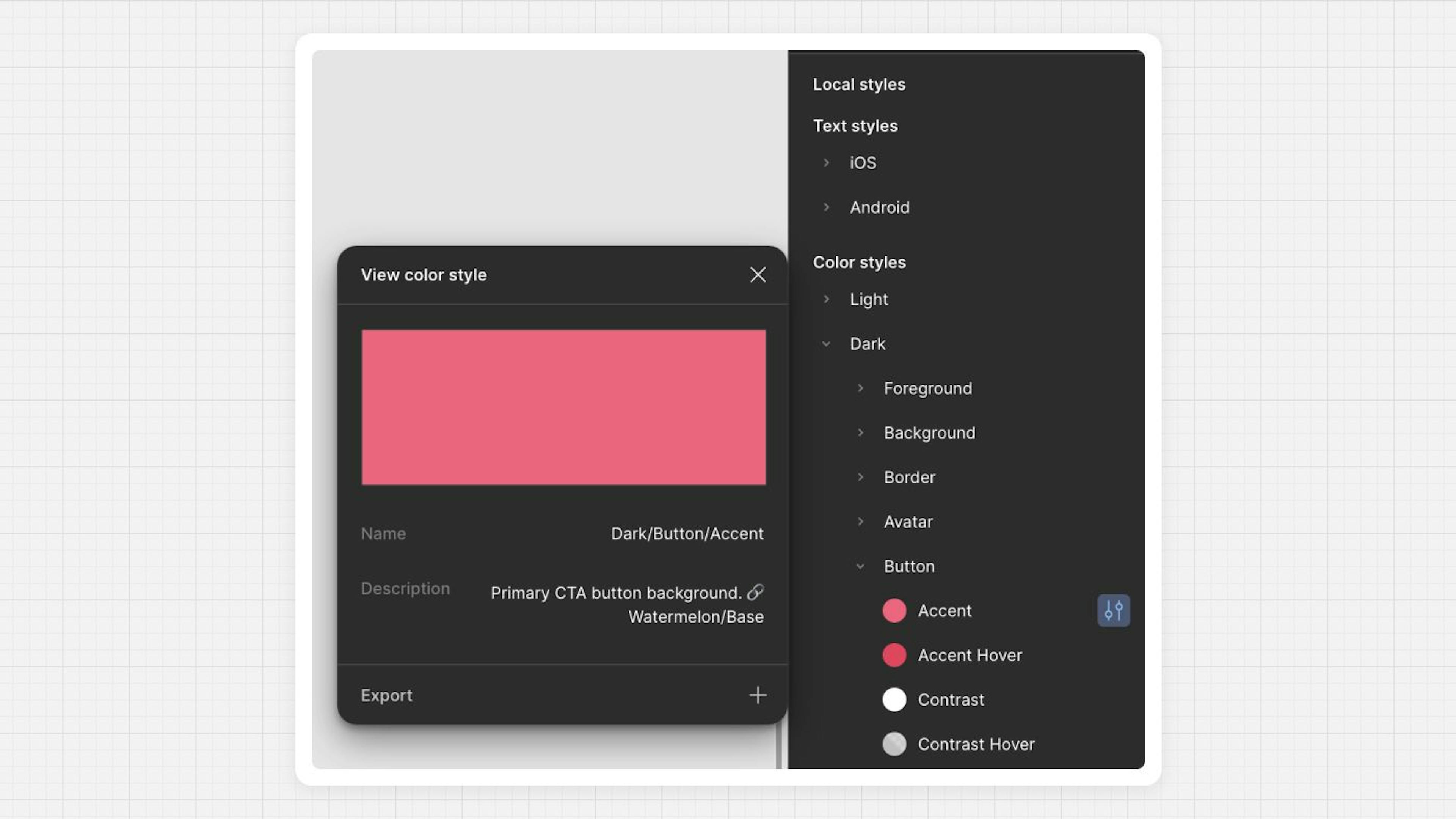This screenshot has width=1456, height=819.
Task: Expand the Light color styles folder
Action: click(826, 299)
